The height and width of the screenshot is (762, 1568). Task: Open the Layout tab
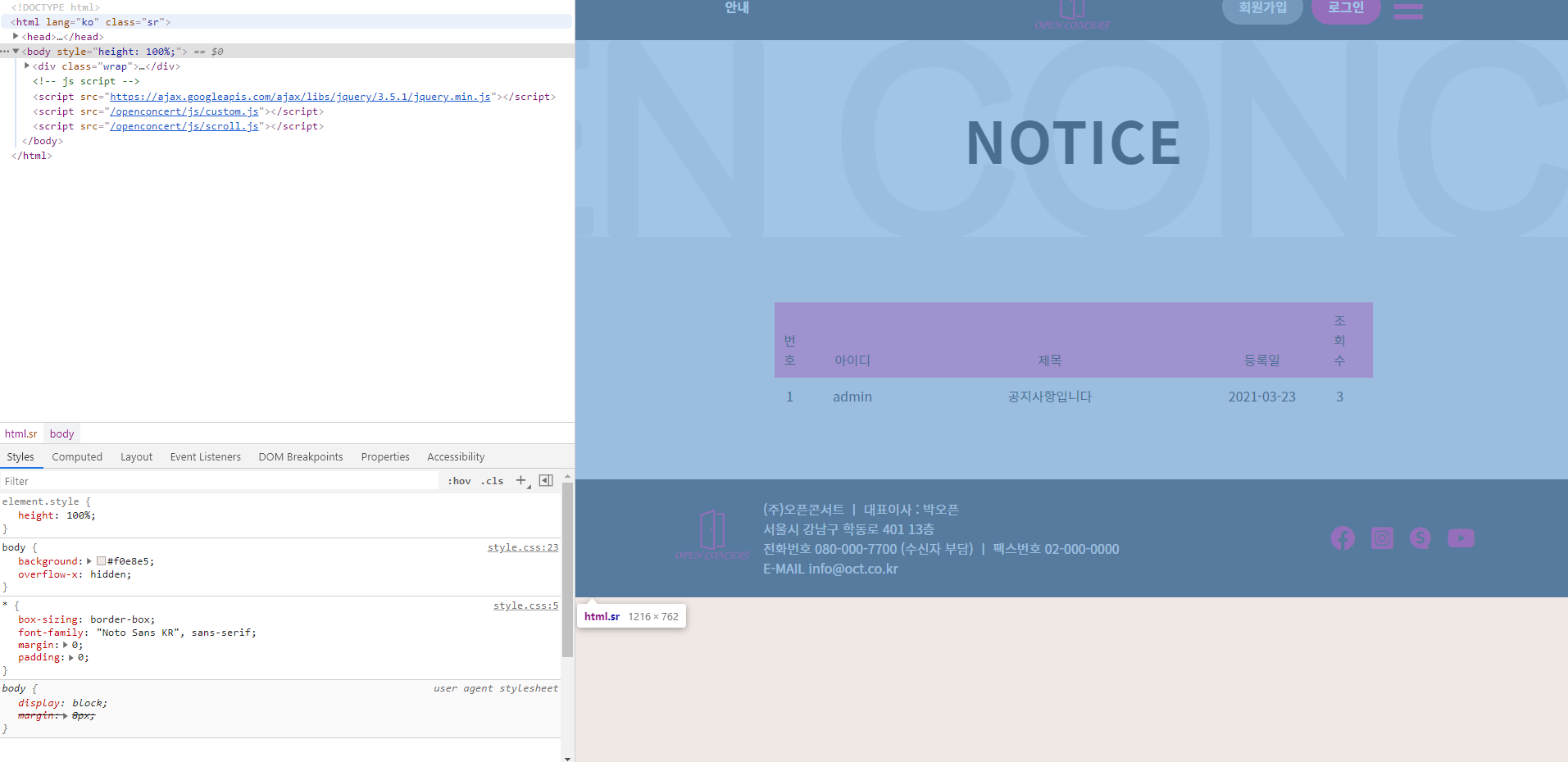[136, 456]
